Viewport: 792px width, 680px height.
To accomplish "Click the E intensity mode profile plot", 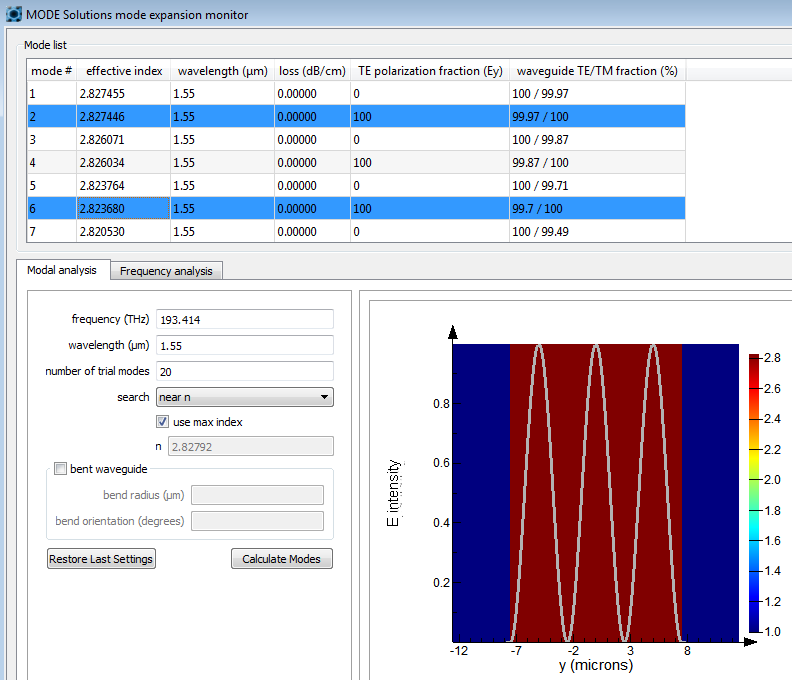I will [596, 493].
